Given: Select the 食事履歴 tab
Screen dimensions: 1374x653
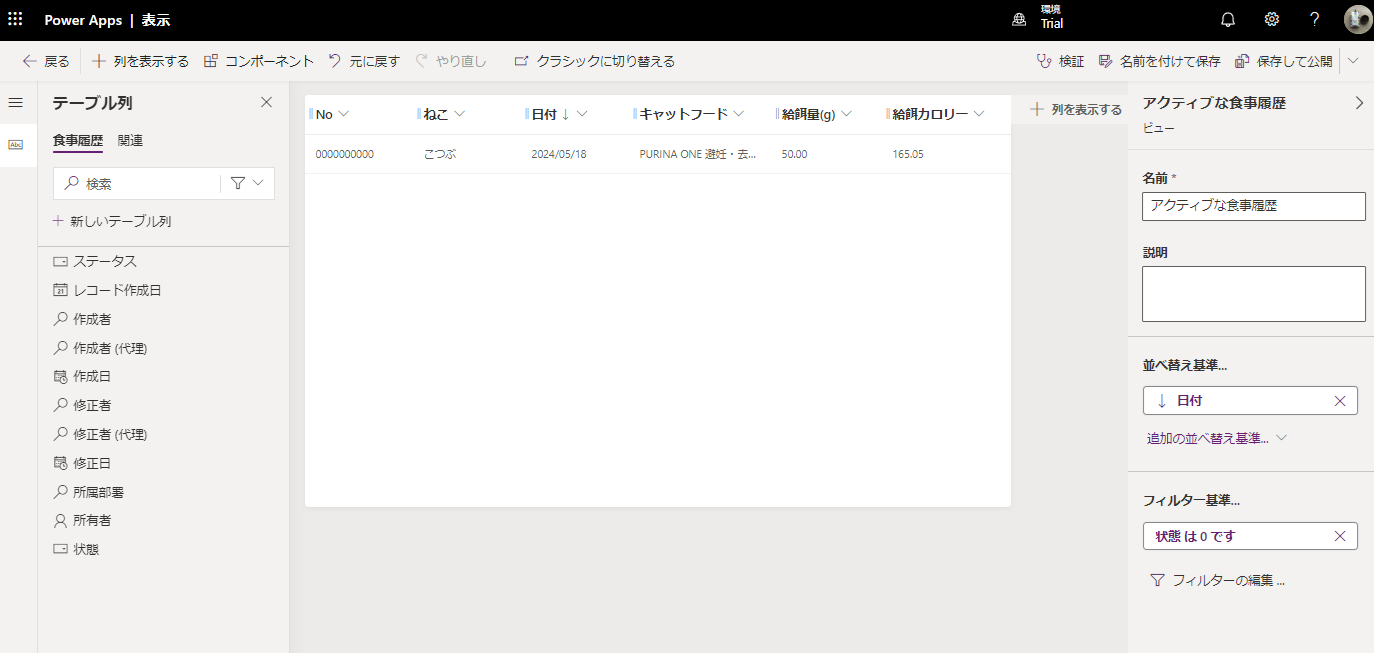Looking at the screenshot, I should [x=77, y=141].
